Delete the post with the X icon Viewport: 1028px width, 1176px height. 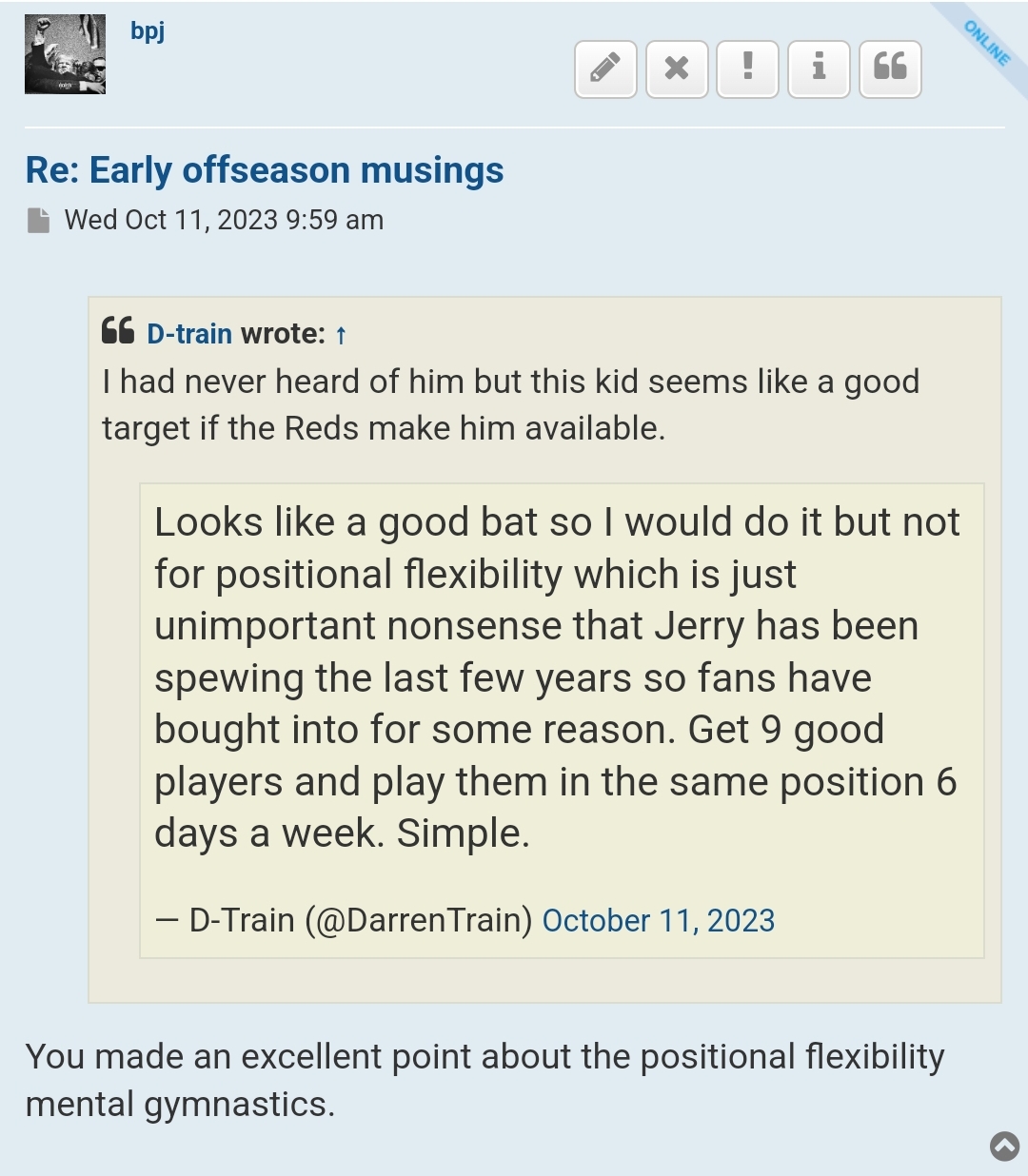(x=677, y=69)
